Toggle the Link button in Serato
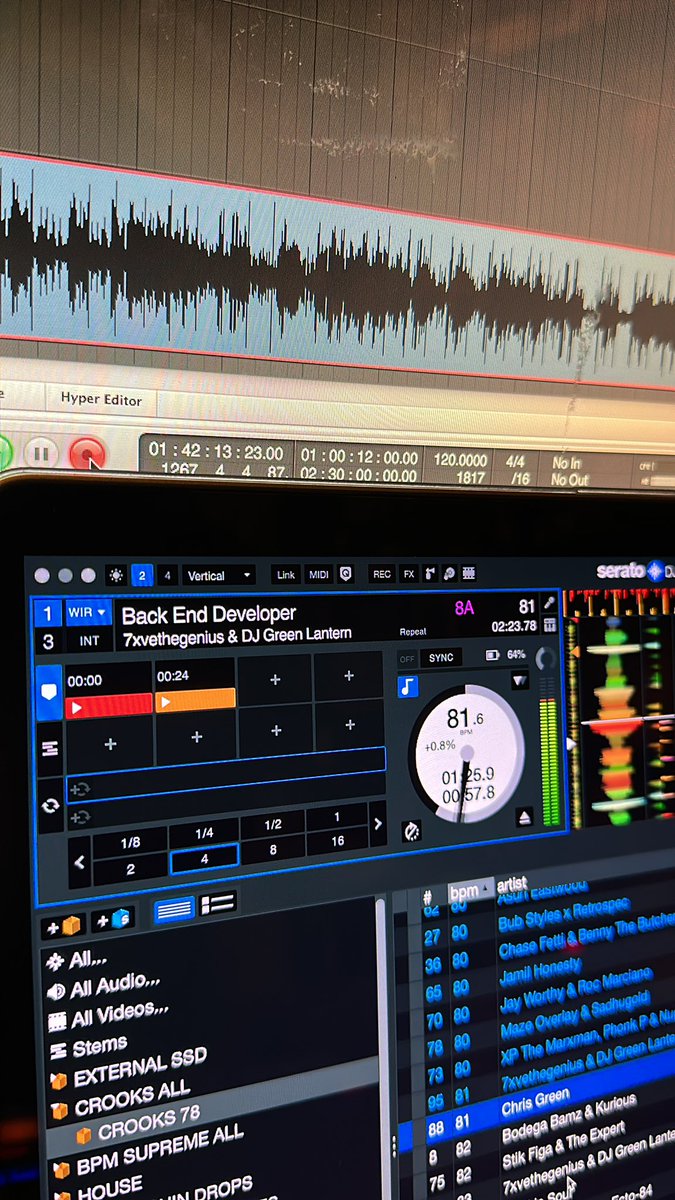The width and height of the screenshot is (675, 1200). click(286, 575)
